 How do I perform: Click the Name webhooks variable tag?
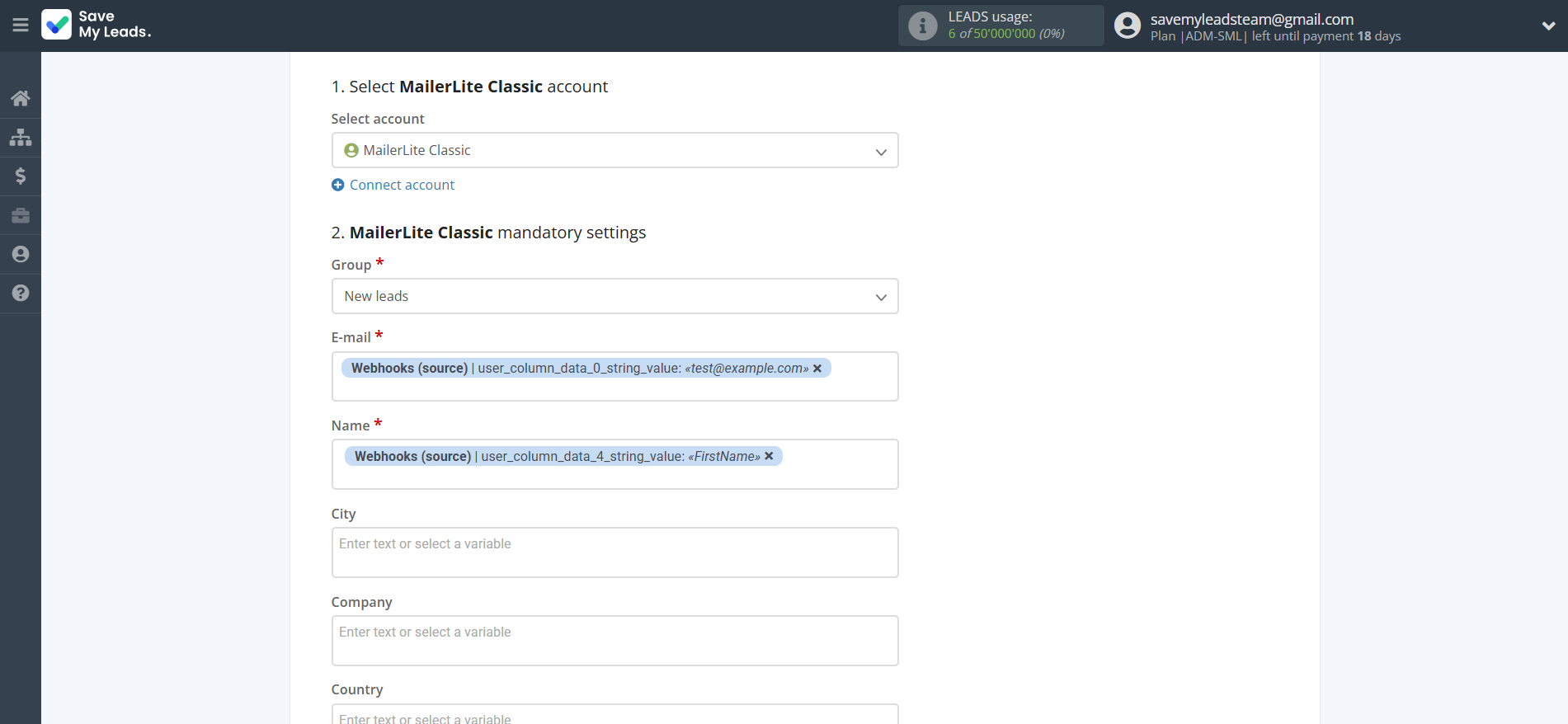click(563, 456)
